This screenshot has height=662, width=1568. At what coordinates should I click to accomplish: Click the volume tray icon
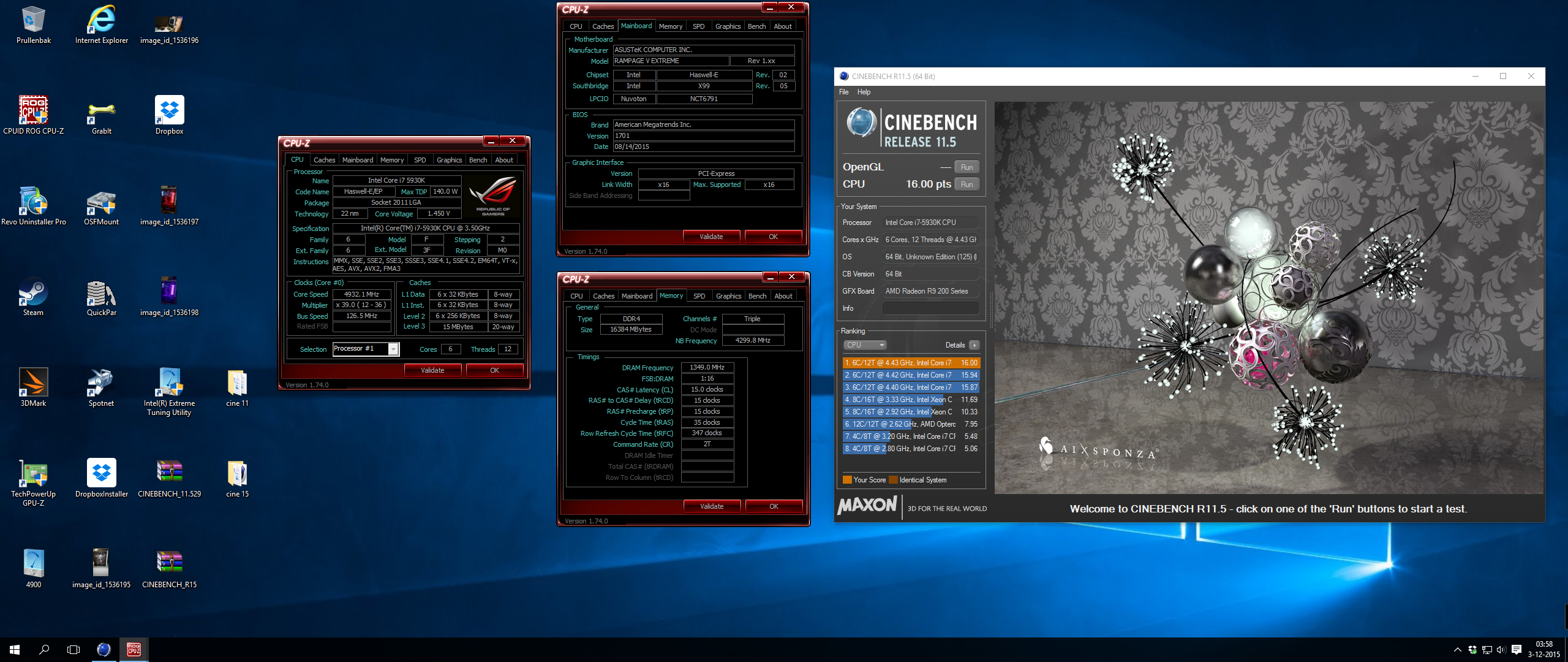(x=1501, y=650)
